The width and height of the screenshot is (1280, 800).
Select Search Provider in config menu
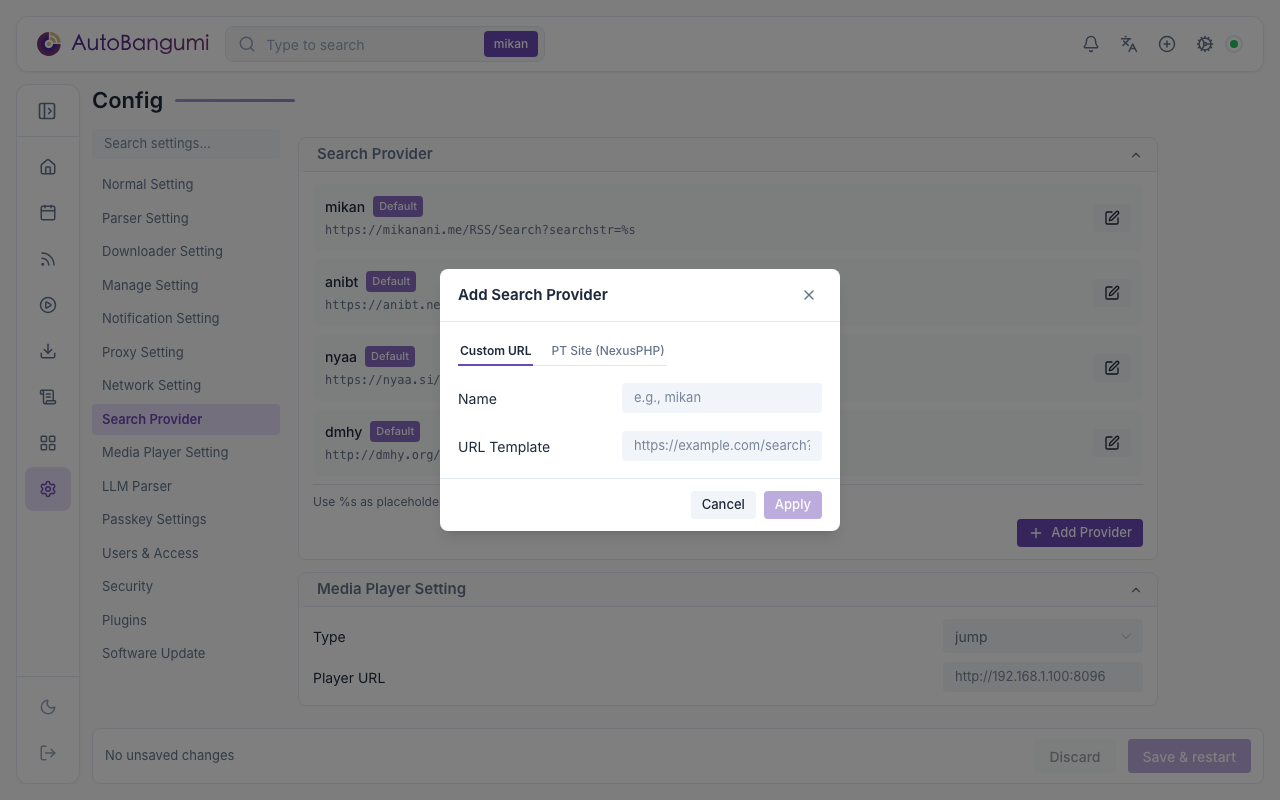tap(186, 419)
